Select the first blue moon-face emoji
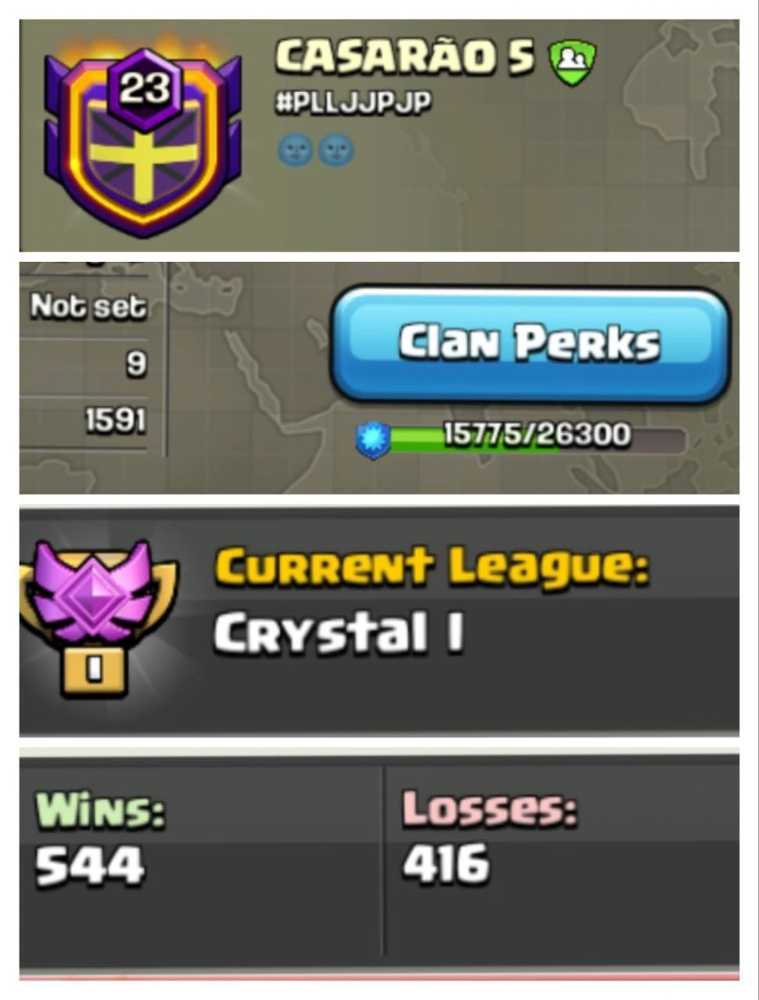759x1000 pixels. (x=295, y=151)
